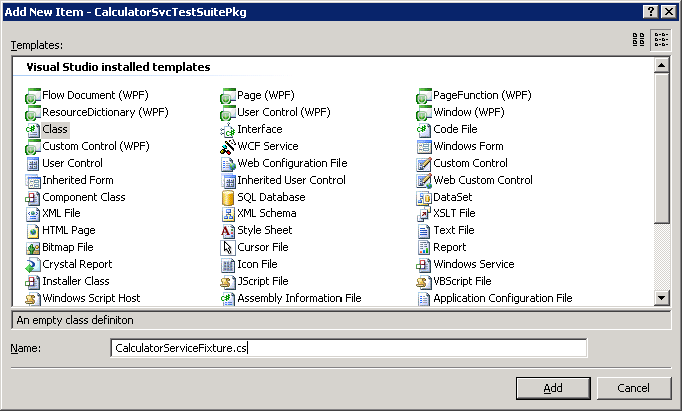Choose the SQL Database template icon
The image size is (682, 411).
227,197
